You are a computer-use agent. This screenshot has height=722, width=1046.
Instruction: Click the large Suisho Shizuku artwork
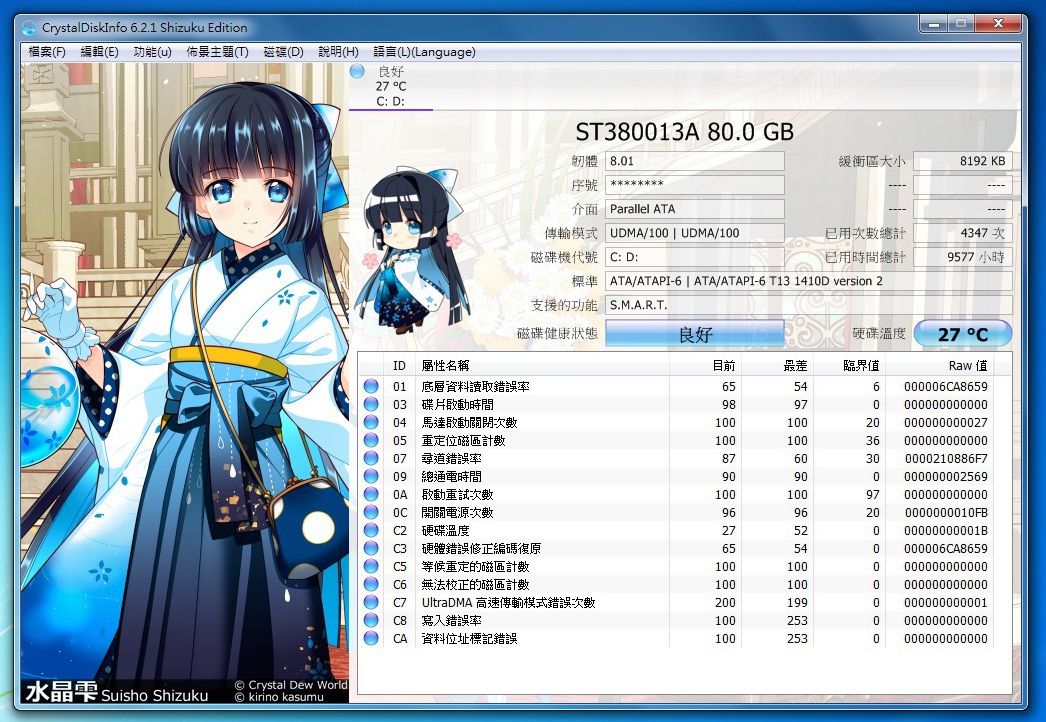point(185,382)
